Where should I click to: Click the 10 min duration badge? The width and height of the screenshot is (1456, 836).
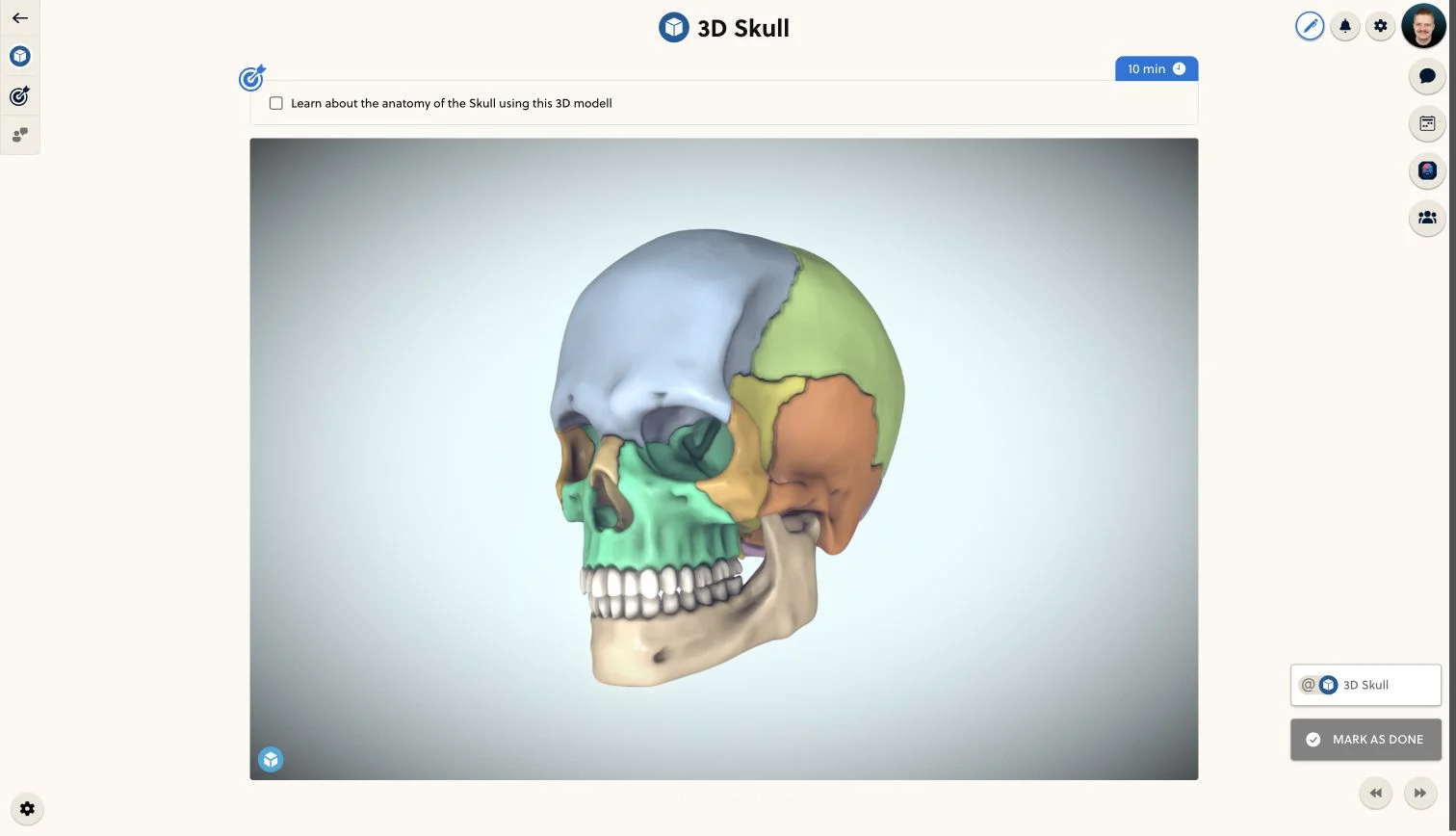tap(1157, 69)
